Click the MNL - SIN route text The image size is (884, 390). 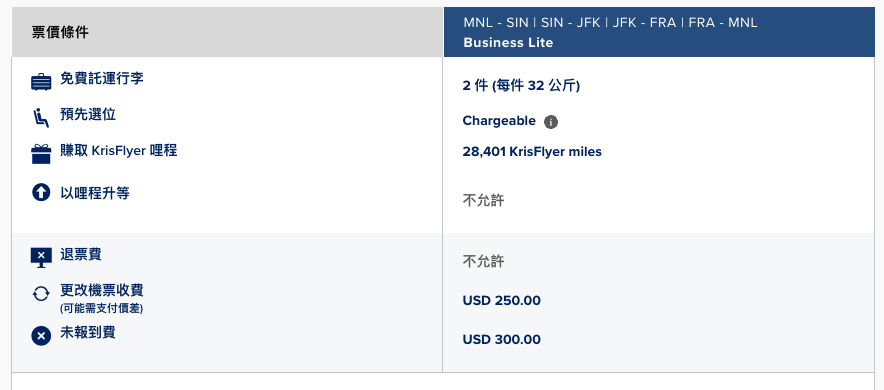click(496, 23)
